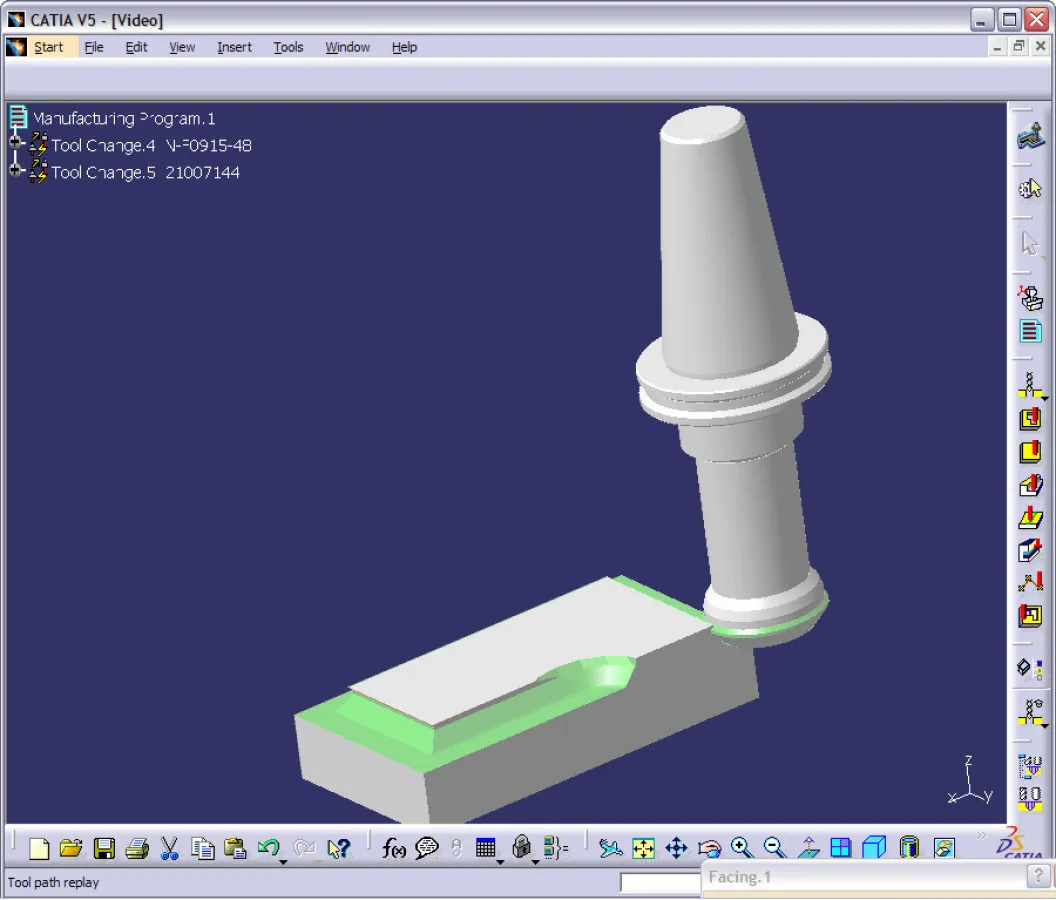Save the current document

103,847
